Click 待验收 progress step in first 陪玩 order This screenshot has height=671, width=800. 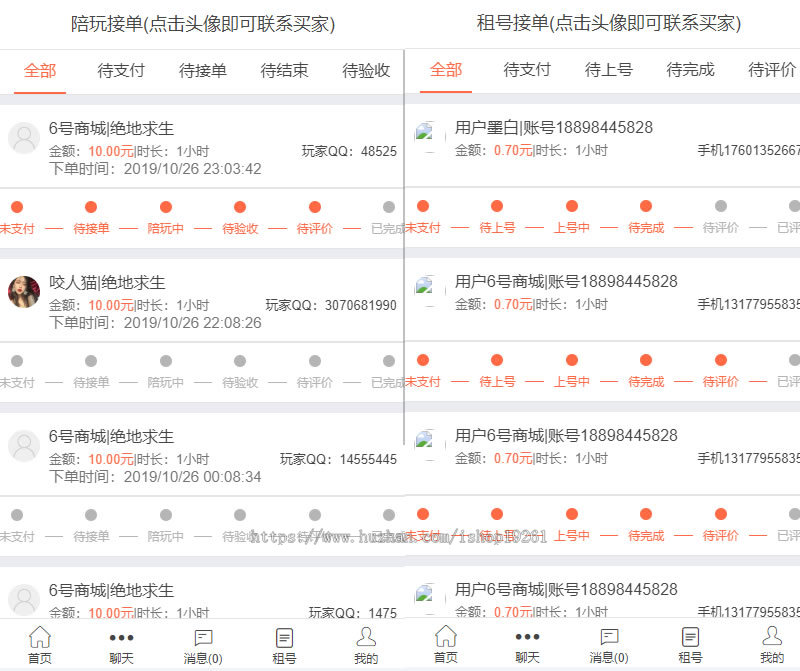point(240,218)
